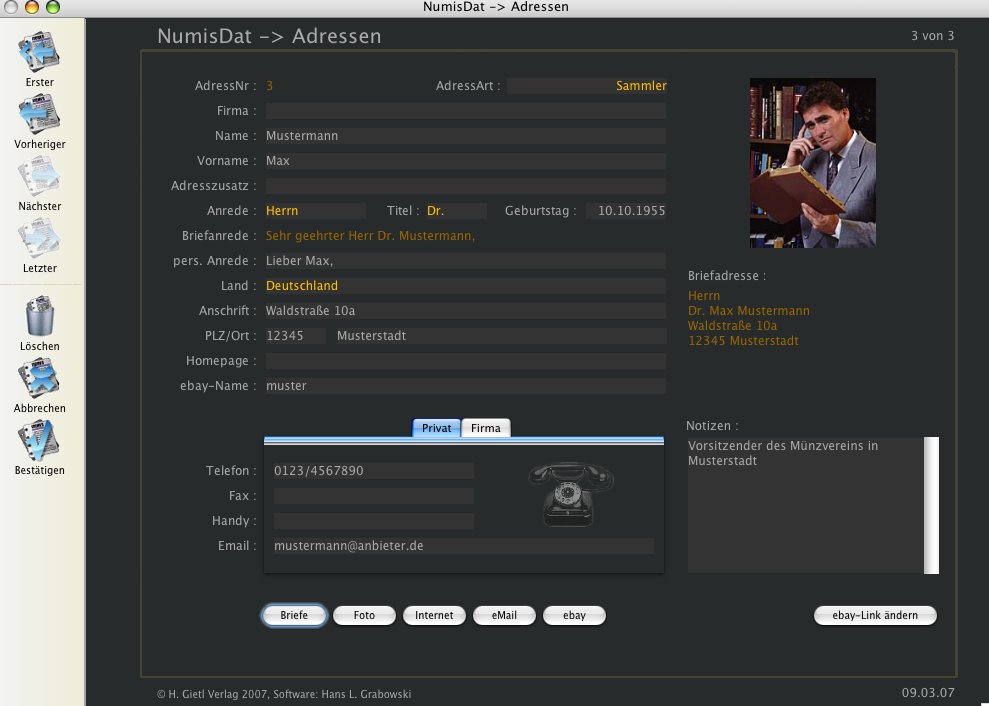
Task: Click pers. Anrede field 'Lieber Max,'
Action: coord(465,261)
